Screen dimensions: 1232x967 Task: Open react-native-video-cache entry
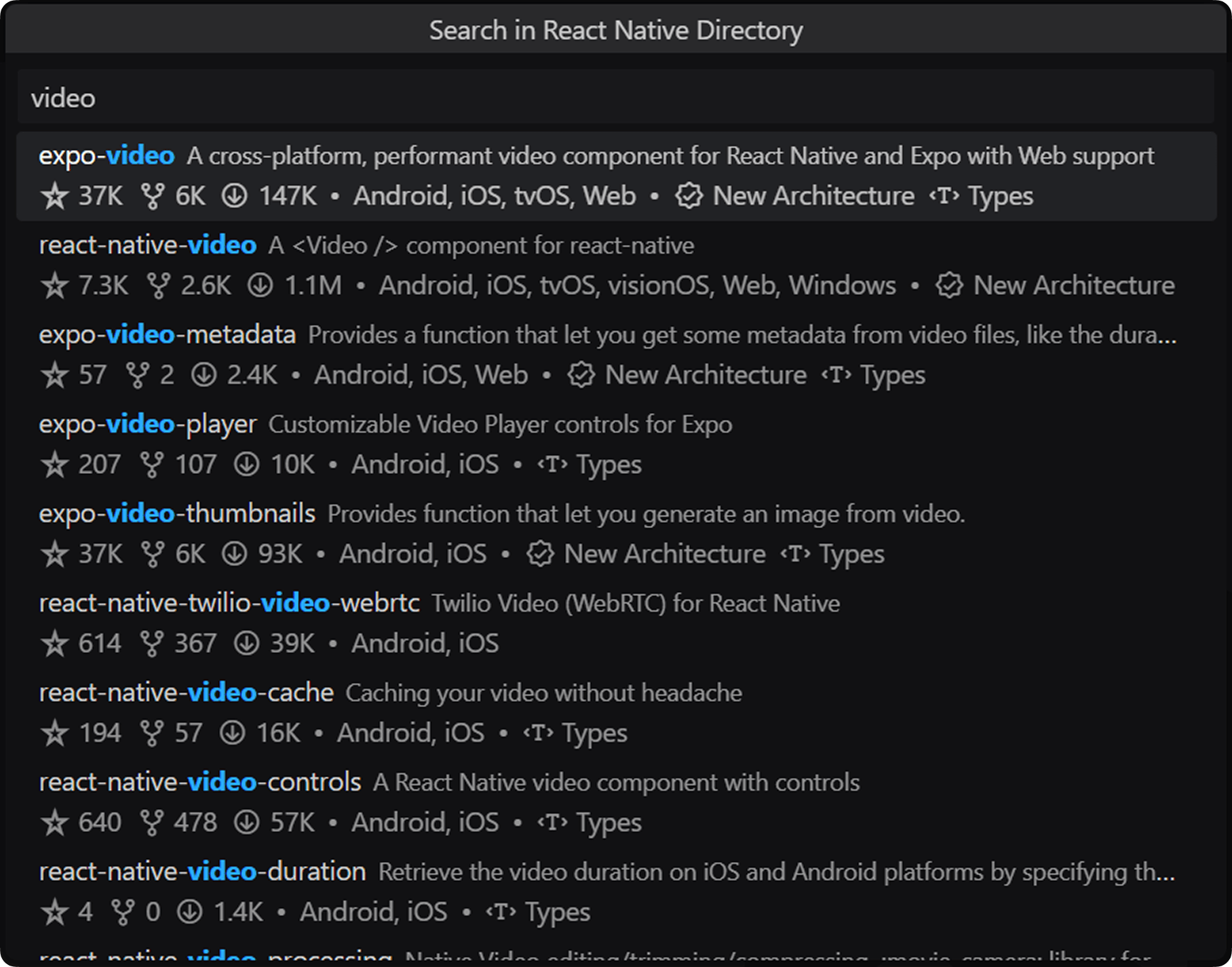tap(616, 713)
